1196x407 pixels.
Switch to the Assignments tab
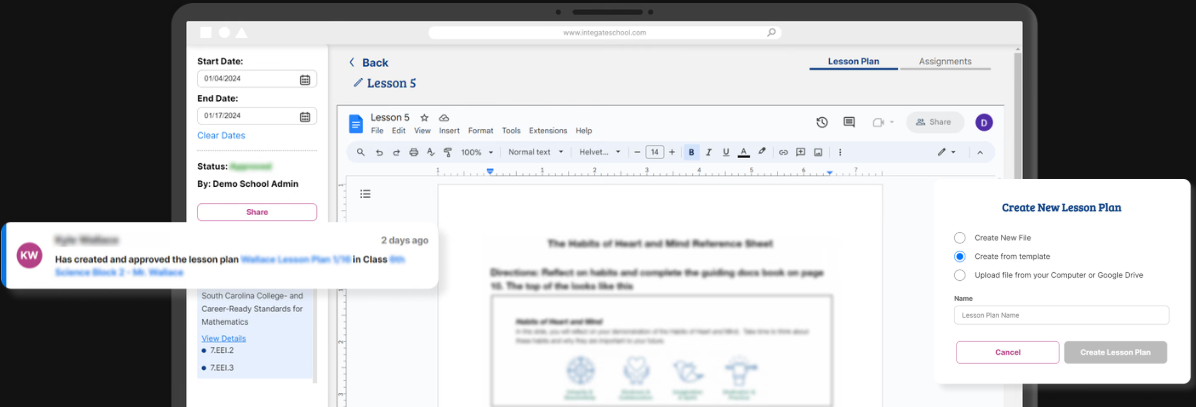pos(945,62)
